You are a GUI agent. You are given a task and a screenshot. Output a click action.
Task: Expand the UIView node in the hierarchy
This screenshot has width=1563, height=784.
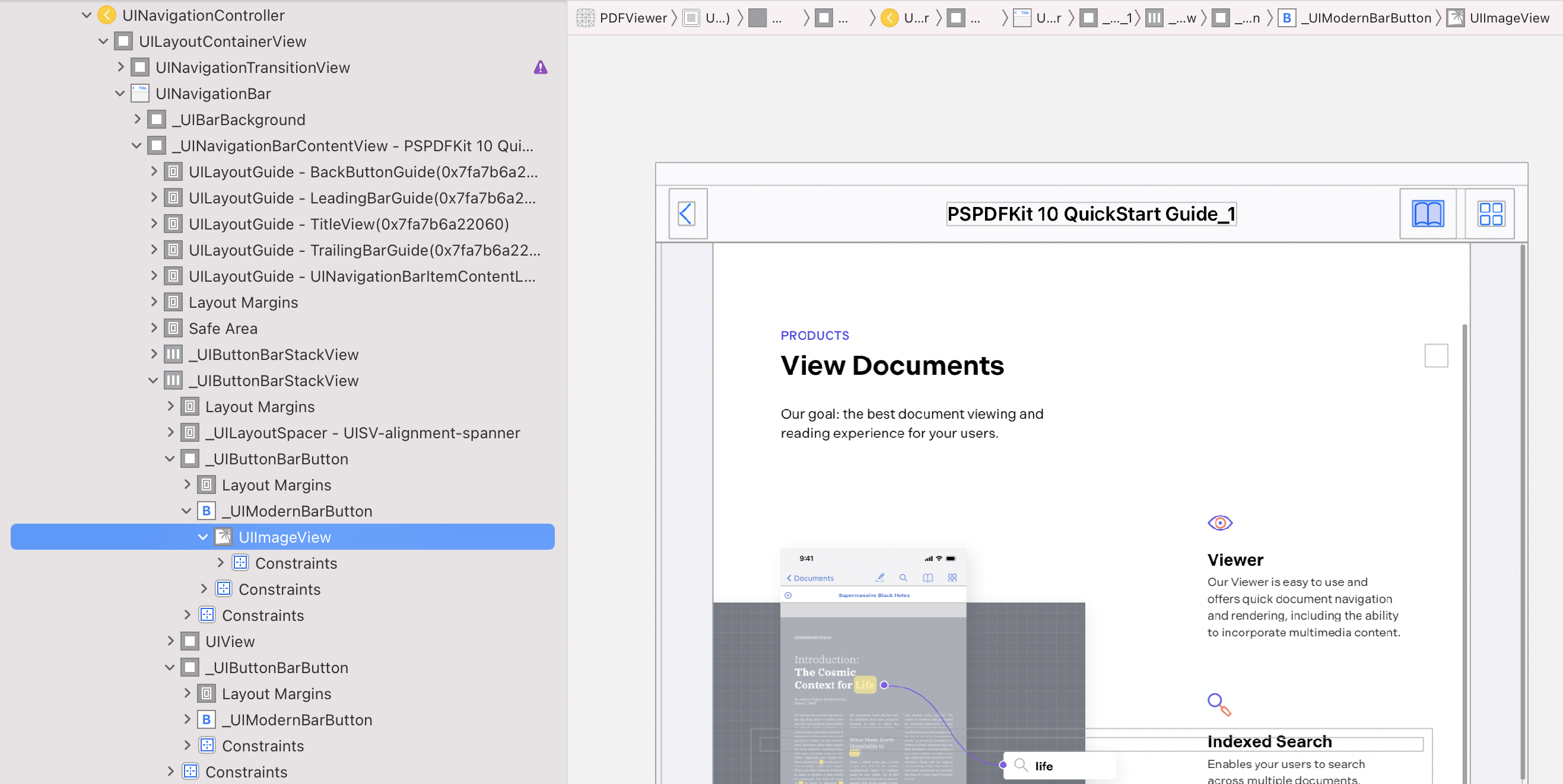170,641
